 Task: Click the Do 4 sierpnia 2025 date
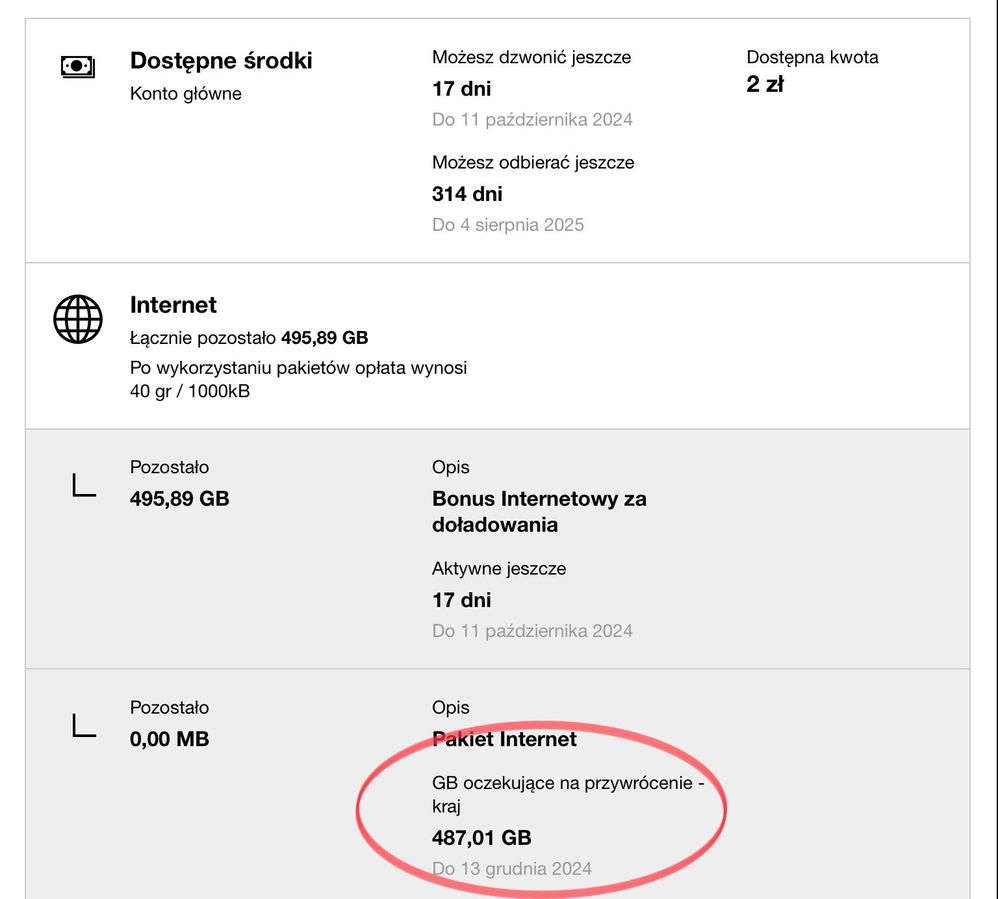[x=508, y=225]
